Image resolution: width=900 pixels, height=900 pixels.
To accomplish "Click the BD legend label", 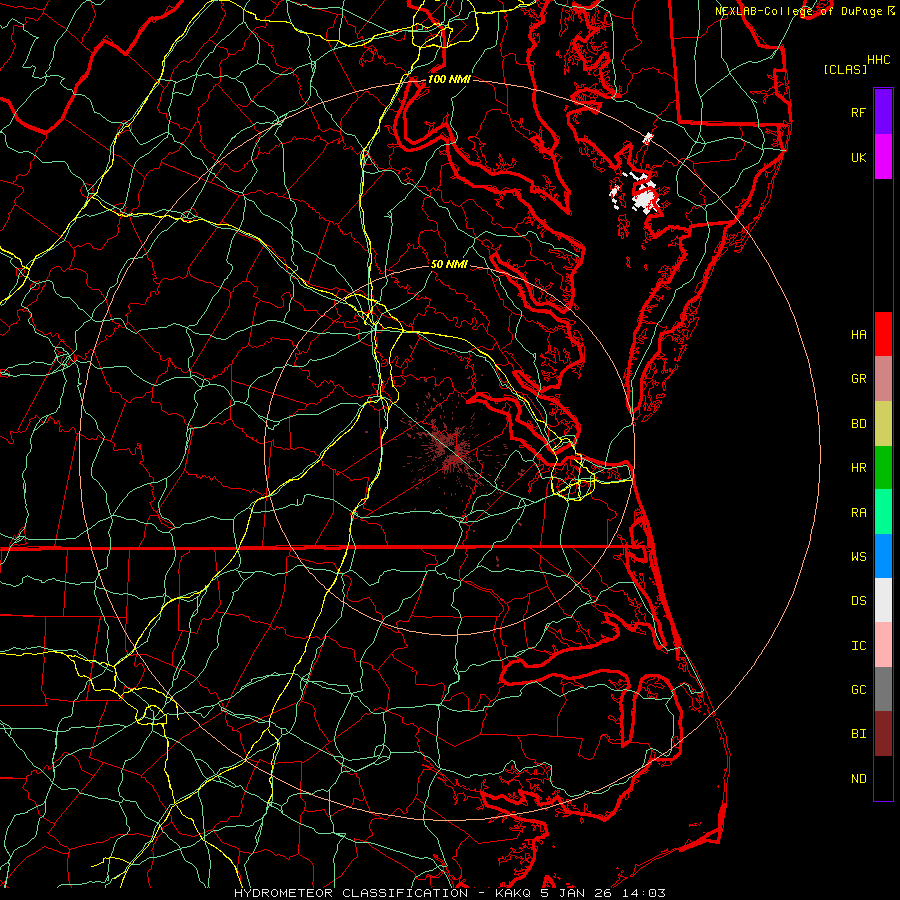I will point(858,424).
